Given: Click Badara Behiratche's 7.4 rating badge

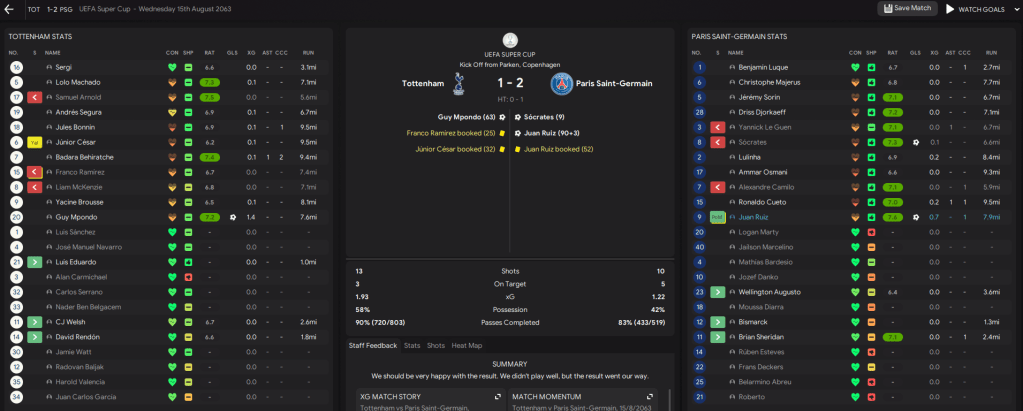Looking at the screenshot, I should coord(210,157).
